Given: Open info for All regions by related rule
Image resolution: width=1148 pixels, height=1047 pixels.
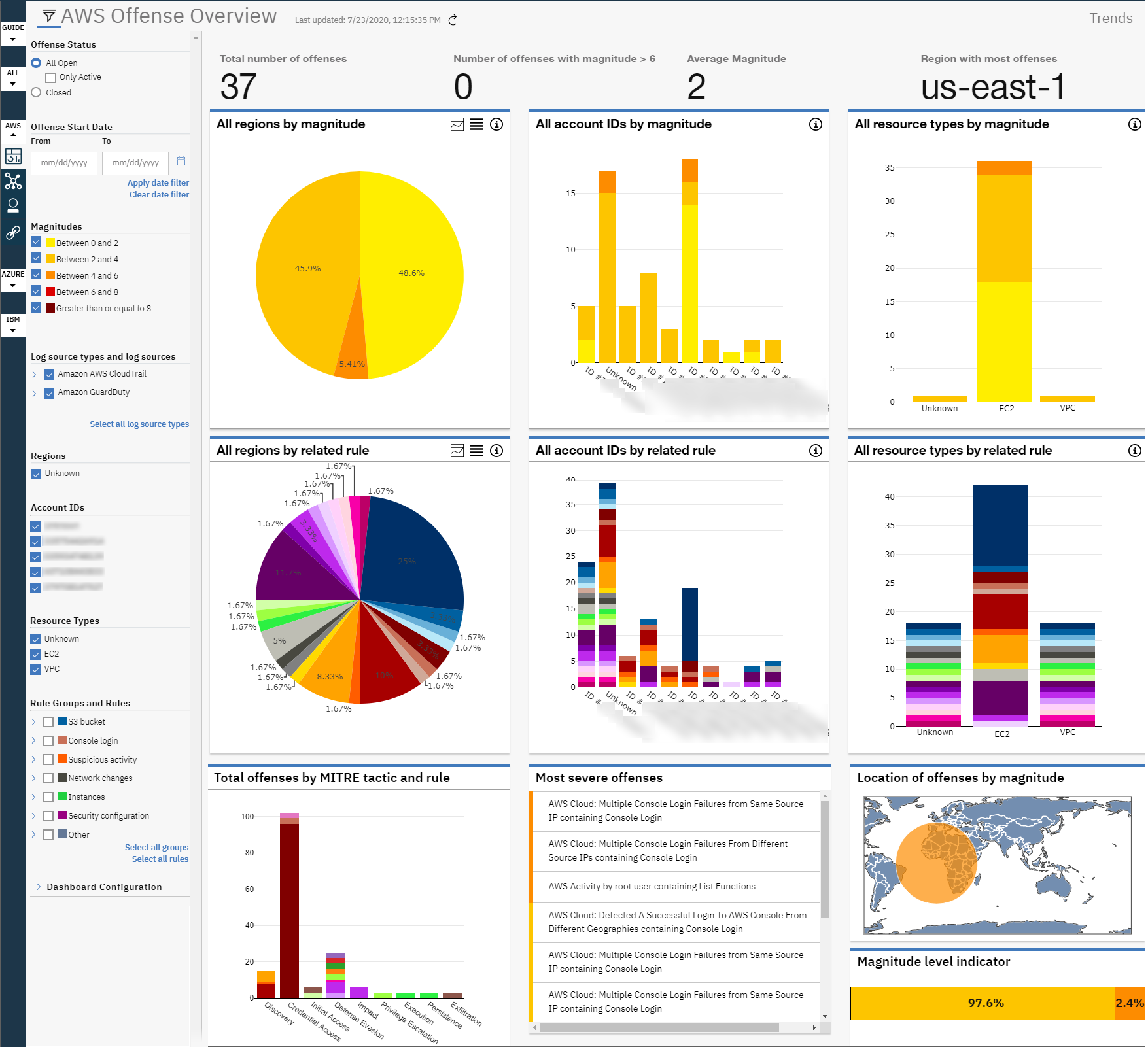Looking at the screenshot, I should pyautogui.click(x=496, y=451).
